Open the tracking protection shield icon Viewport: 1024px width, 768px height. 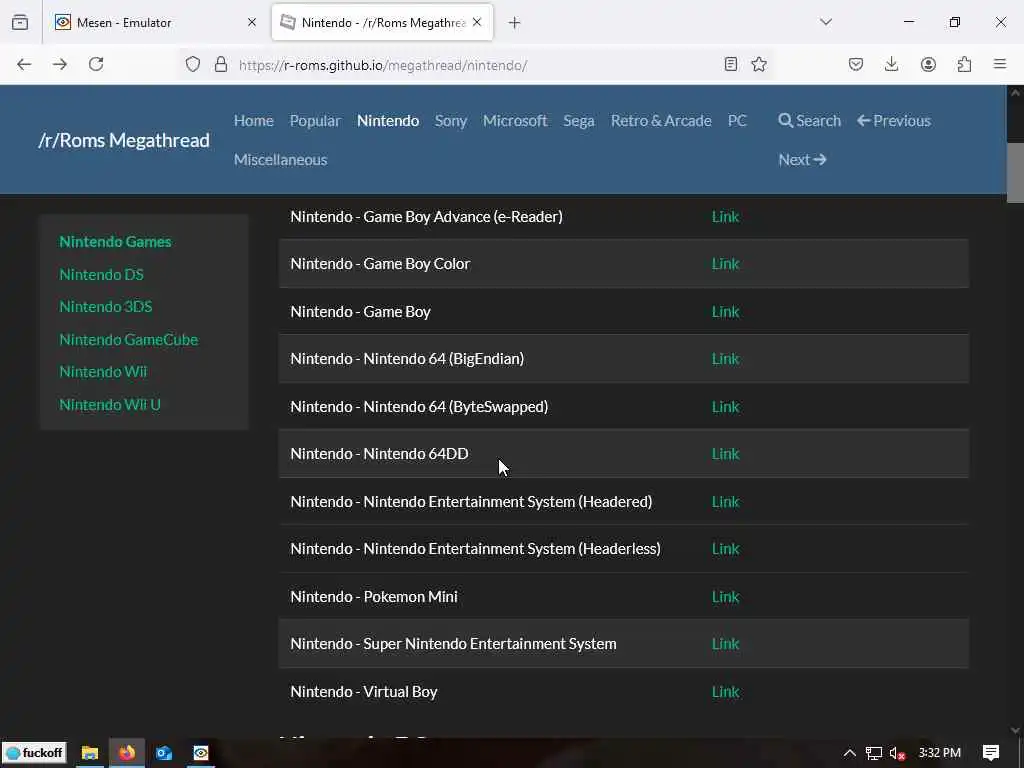click(x=193, y=64)
